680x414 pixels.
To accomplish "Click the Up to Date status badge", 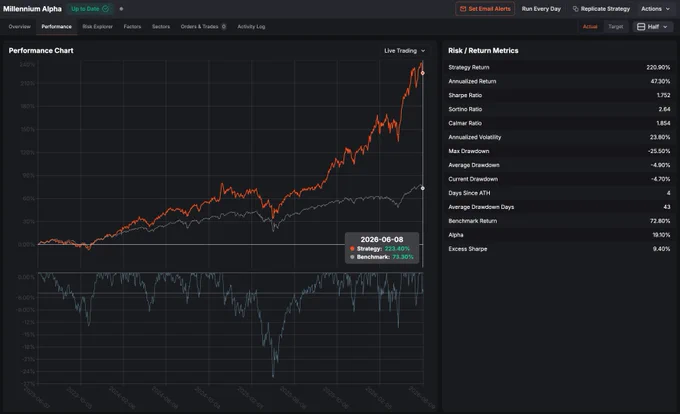I will 90,9.
